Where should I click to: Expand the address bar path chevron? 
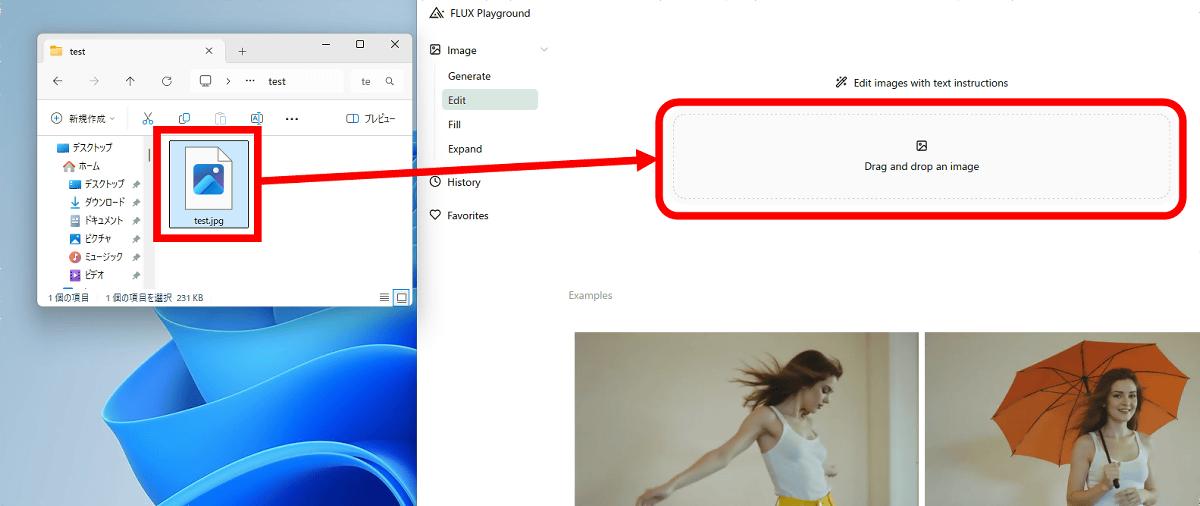pyautogui.click(x=228, y=81)
